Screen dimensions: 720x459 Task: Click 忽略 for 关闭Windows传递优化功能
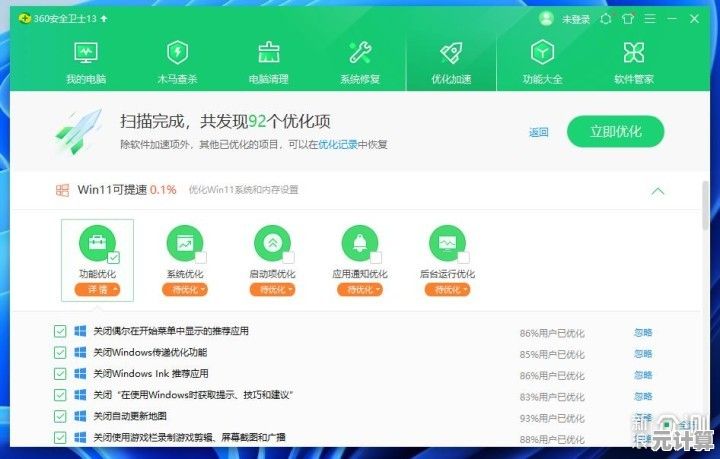click(643, 353)
